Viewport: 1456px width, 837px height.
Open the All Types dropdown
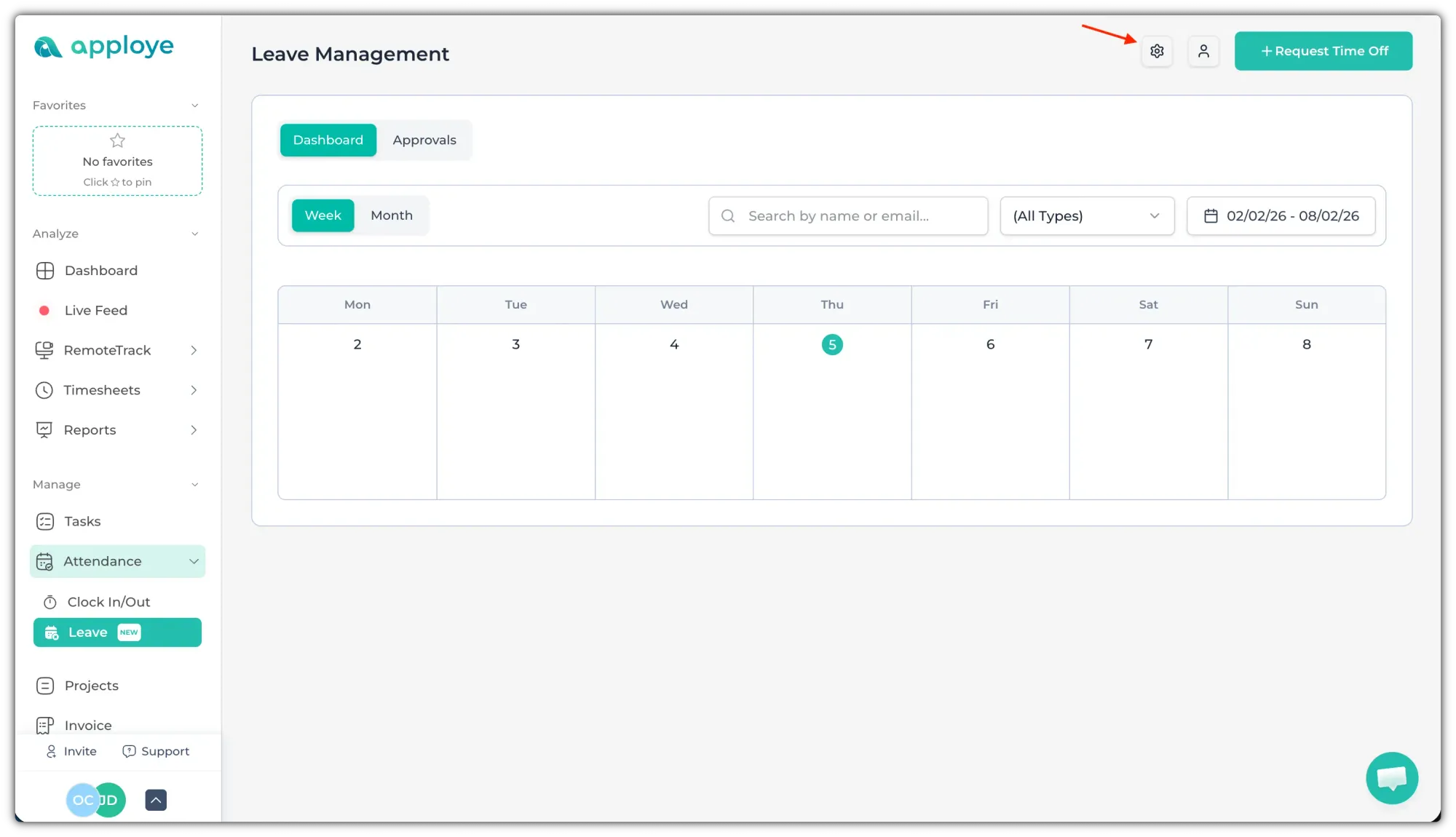[1086, 216]
